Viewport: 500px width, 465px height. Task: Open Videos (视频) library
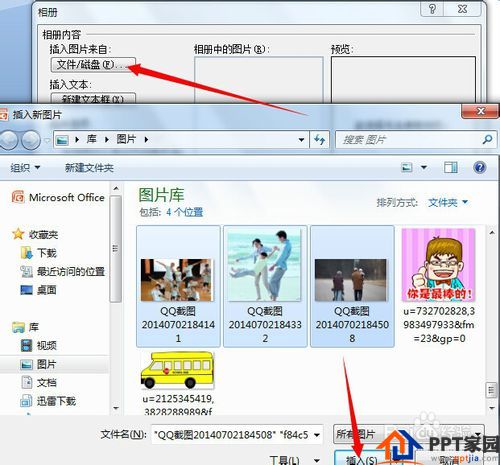tap(39, 345)
